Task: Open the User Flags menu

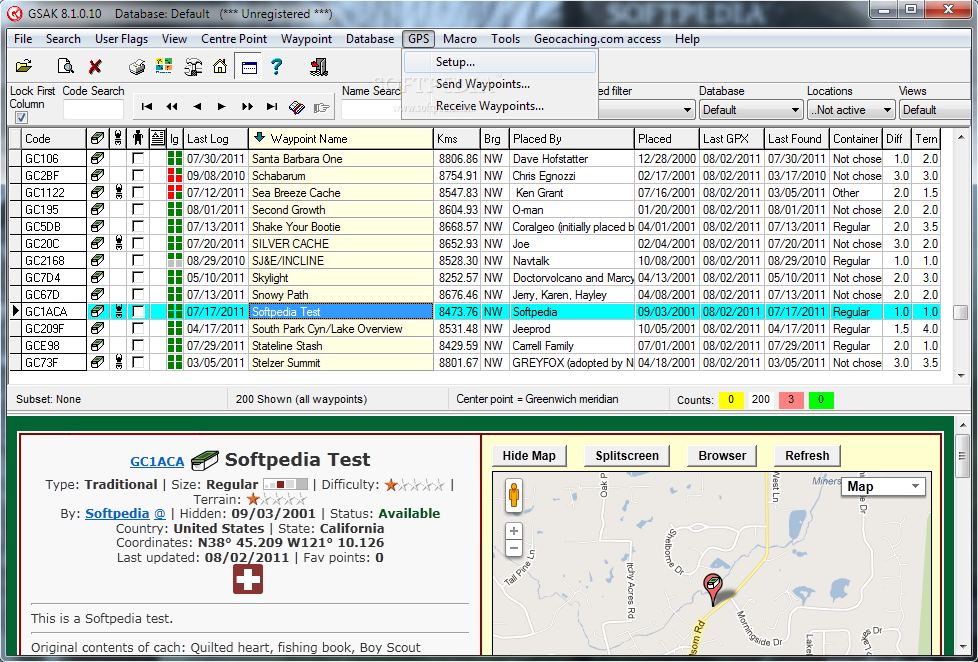Action: pyautogui.click(x=121, y=39)
